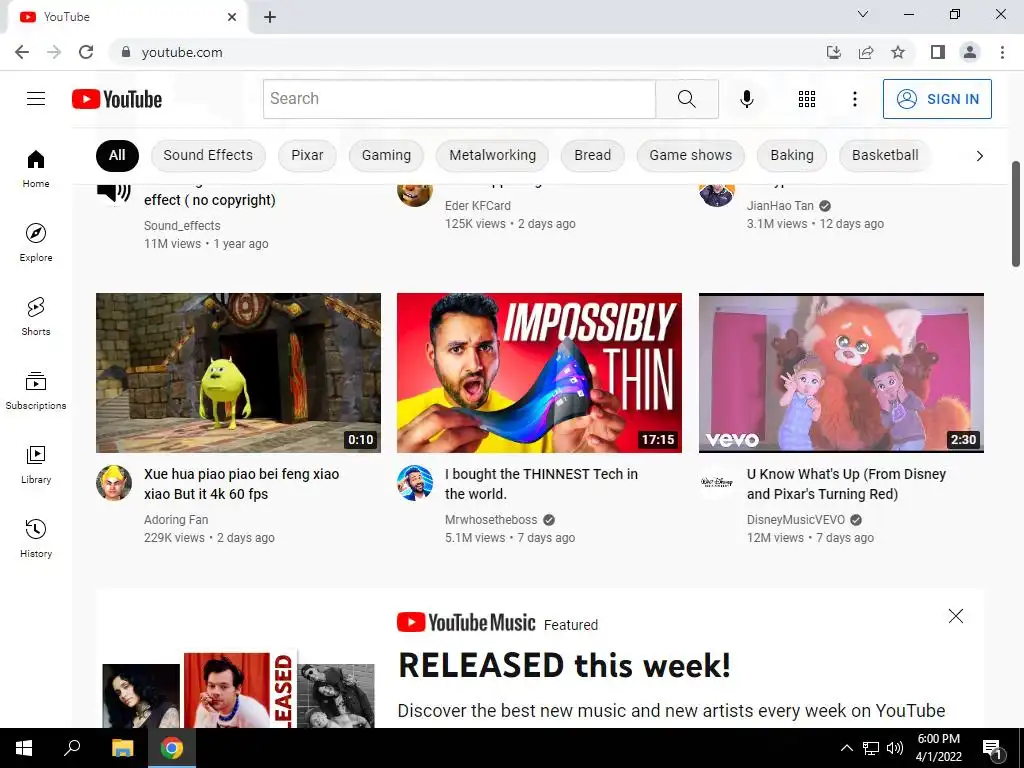Select the Metalworking chip
The image size is (1024, 768).
[x=492, y=155]
